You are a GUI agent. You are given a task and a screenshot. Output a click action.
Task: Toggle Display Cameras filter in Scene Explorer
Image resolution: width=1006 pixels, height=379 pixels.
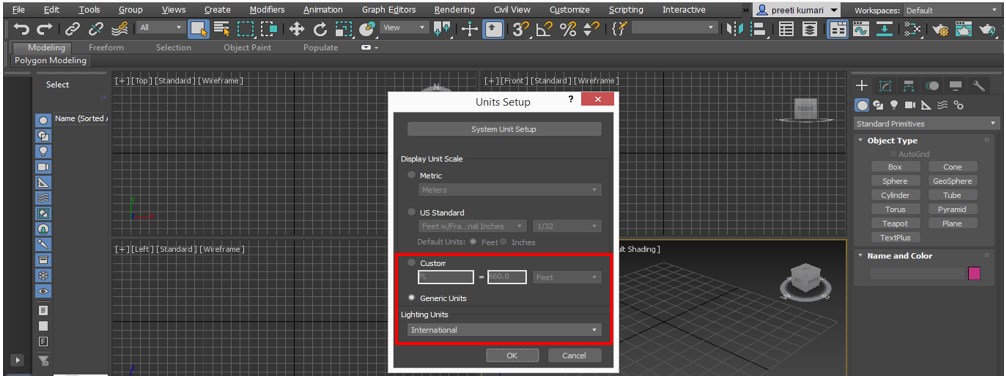click(x=43, y=167)
